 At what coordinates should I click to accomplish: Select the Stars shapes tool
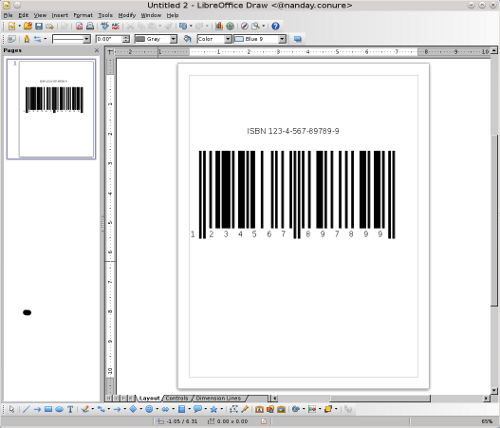(214, 409)
